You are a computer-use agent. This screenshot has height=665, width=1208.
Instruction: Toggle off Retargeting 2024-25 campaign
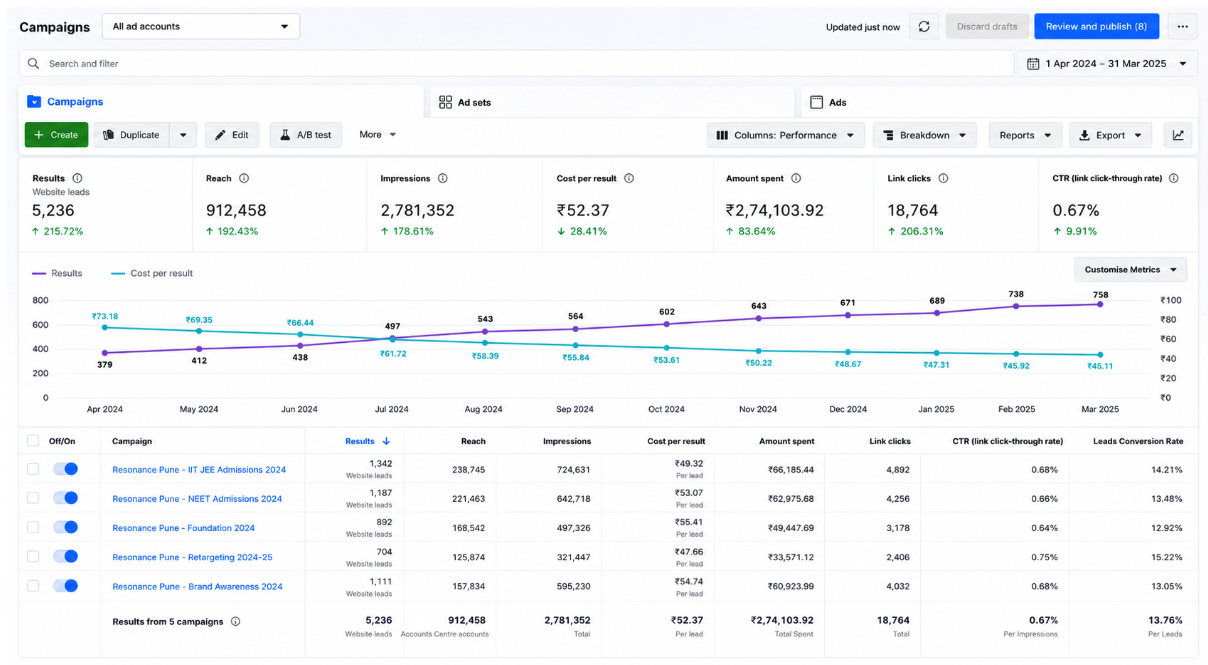[65, 556]
